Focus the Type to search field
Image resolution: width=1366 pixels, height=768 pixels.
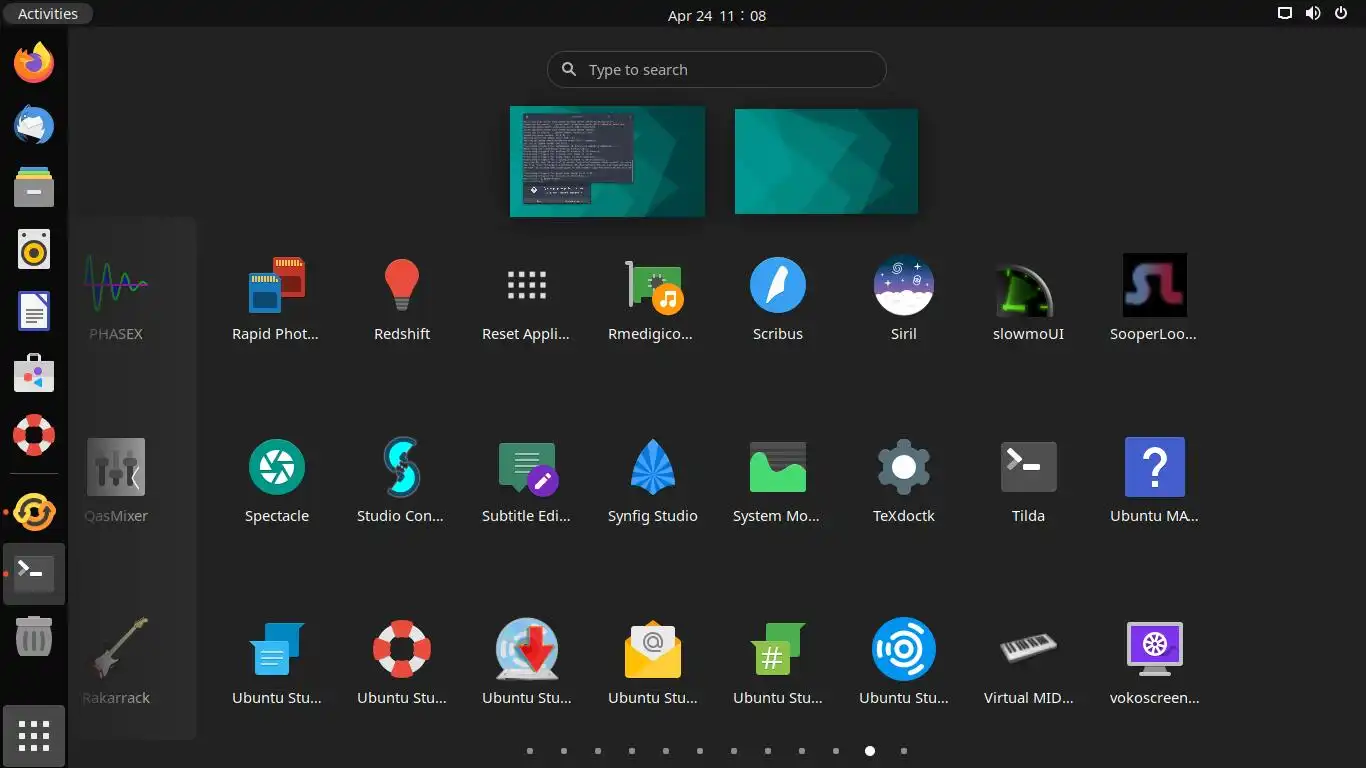[717, 70]
